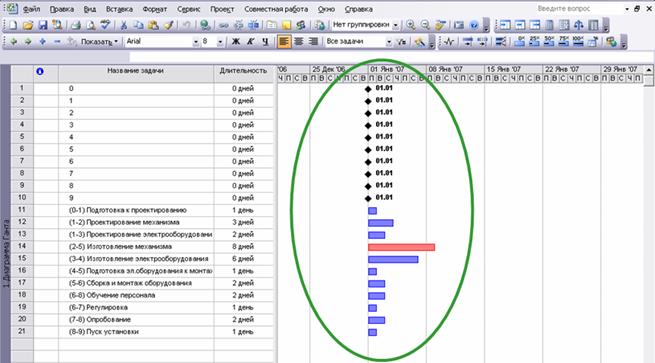Screen dimensions: 655x363
Task: Select duration cell '8 дней'
Action: [244, 246]
